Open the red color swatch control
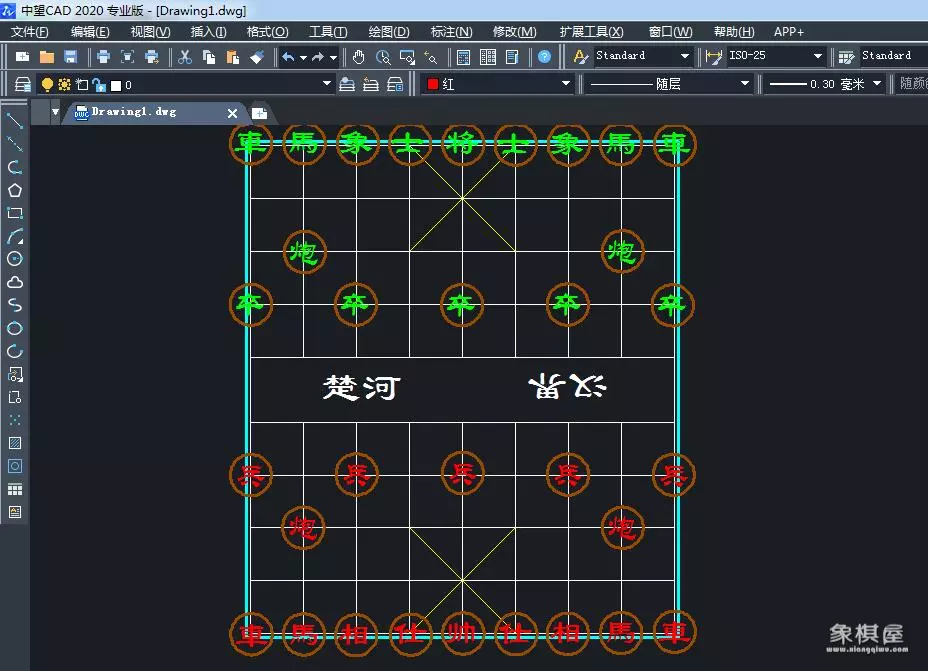The width and height of the screenshot is (928, 671). (430, 84)
